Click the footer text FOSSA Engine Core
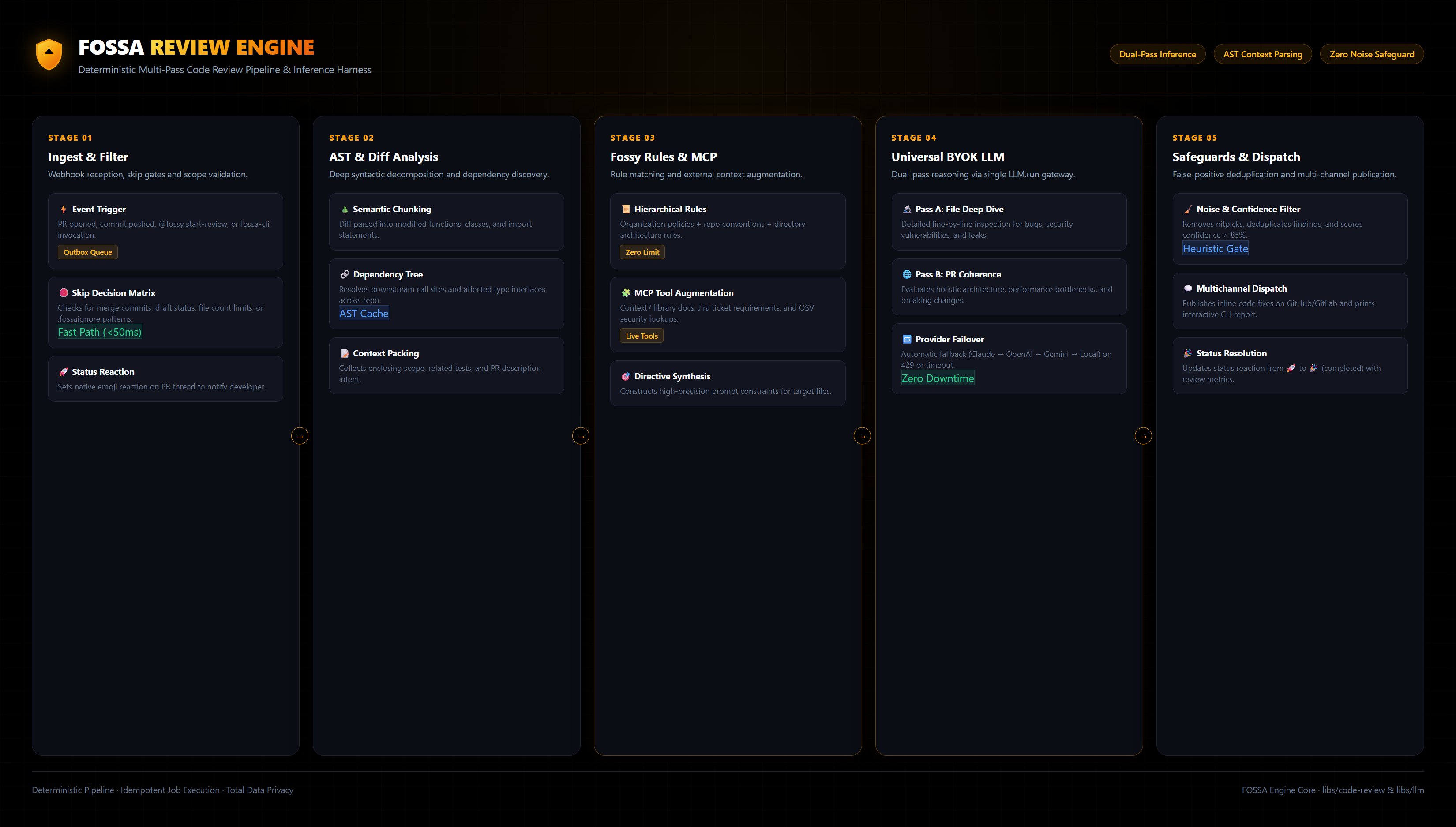Image resolution: width=1456 pixels, height=827 pixels. (x=1278, y=790)
